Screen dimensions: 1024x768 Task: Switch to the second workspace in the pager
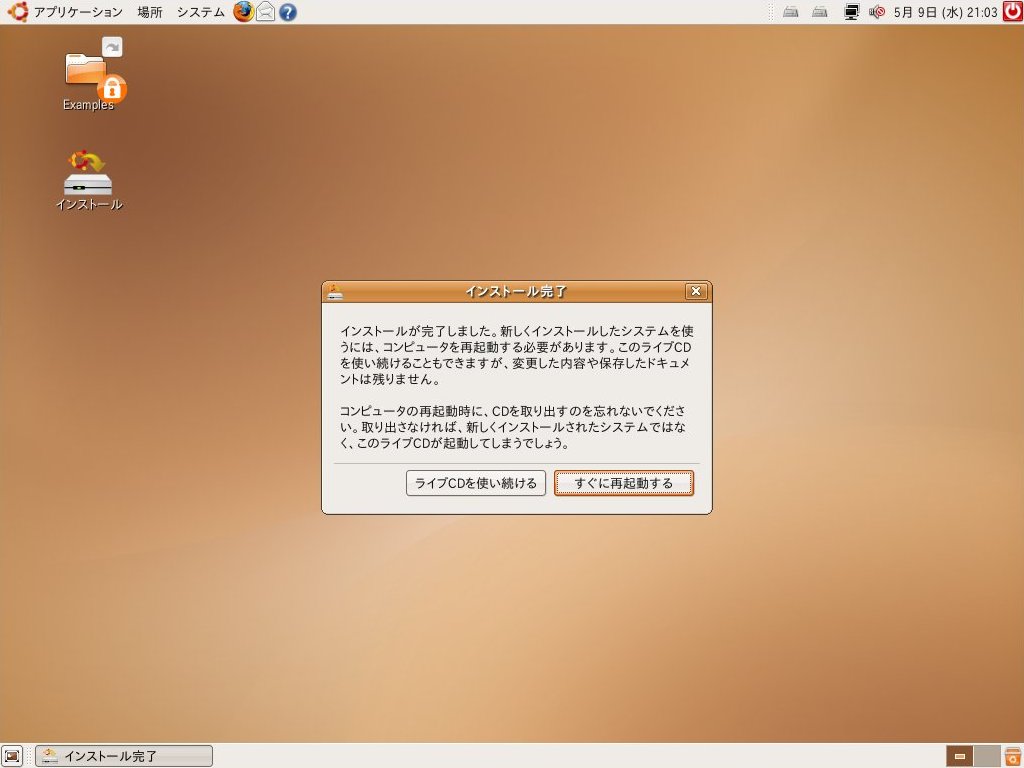tap(987, 756)
